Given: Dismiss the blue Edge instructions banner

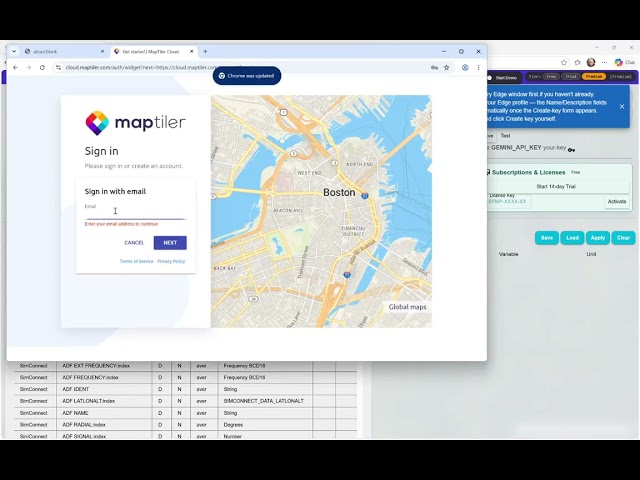Looking at the screenshot, I should point(622,107).
